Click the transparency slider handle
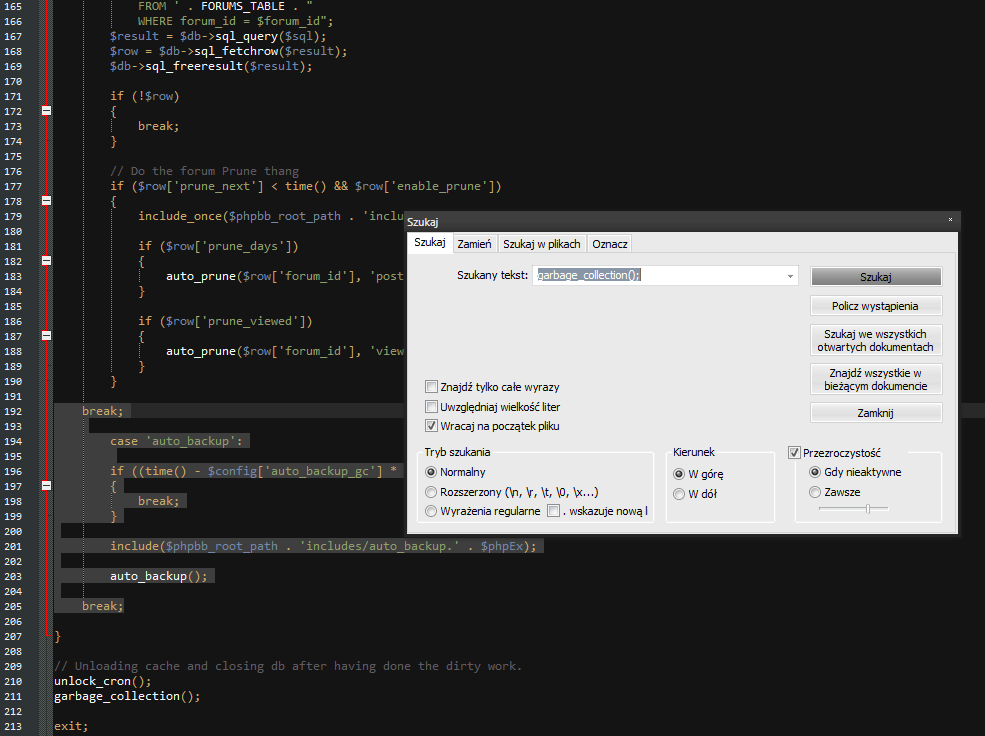 coord(868,509)
